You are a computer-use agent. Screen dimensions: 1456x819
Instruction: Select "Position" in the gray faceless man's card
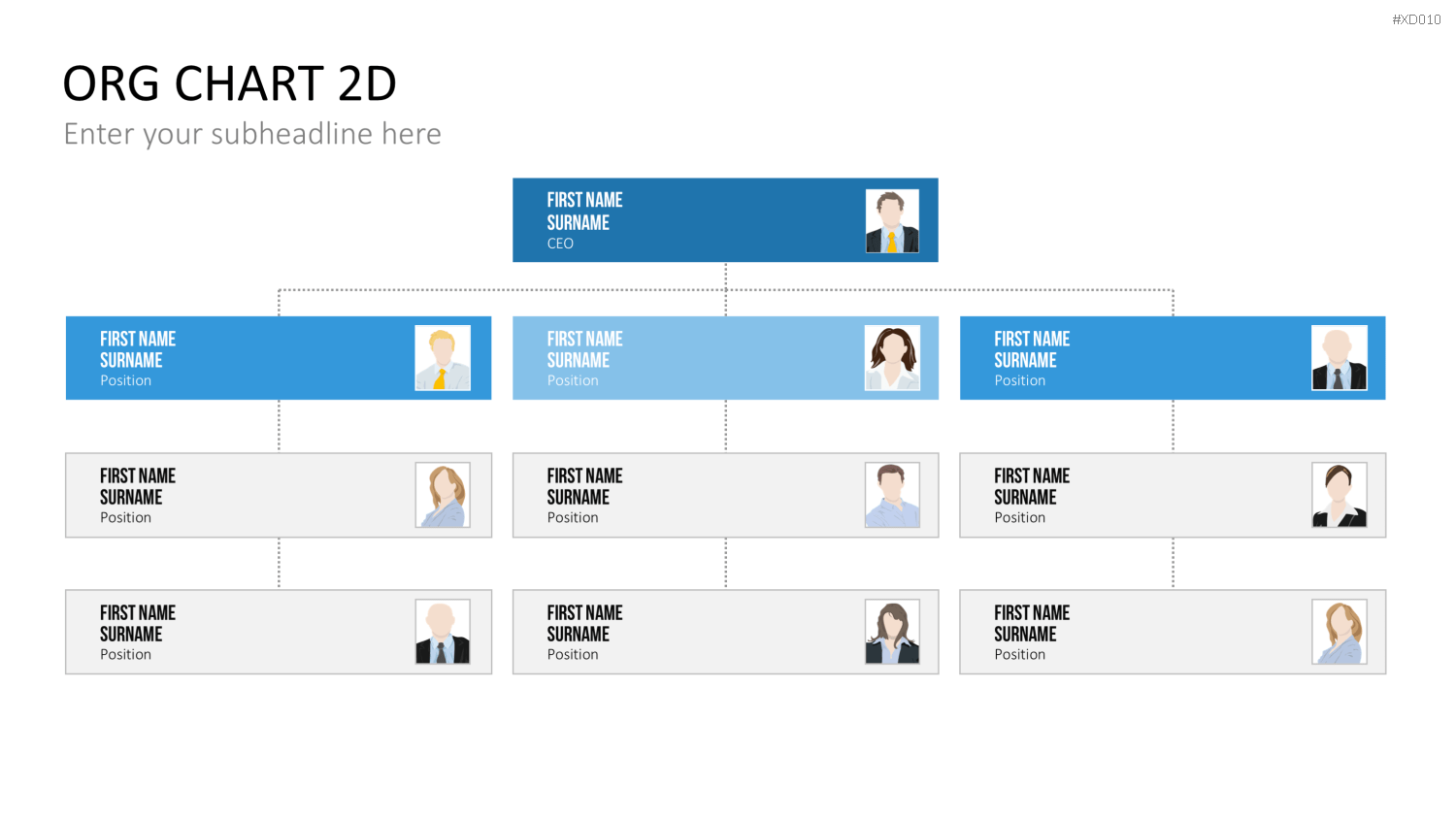coord(125,654)
